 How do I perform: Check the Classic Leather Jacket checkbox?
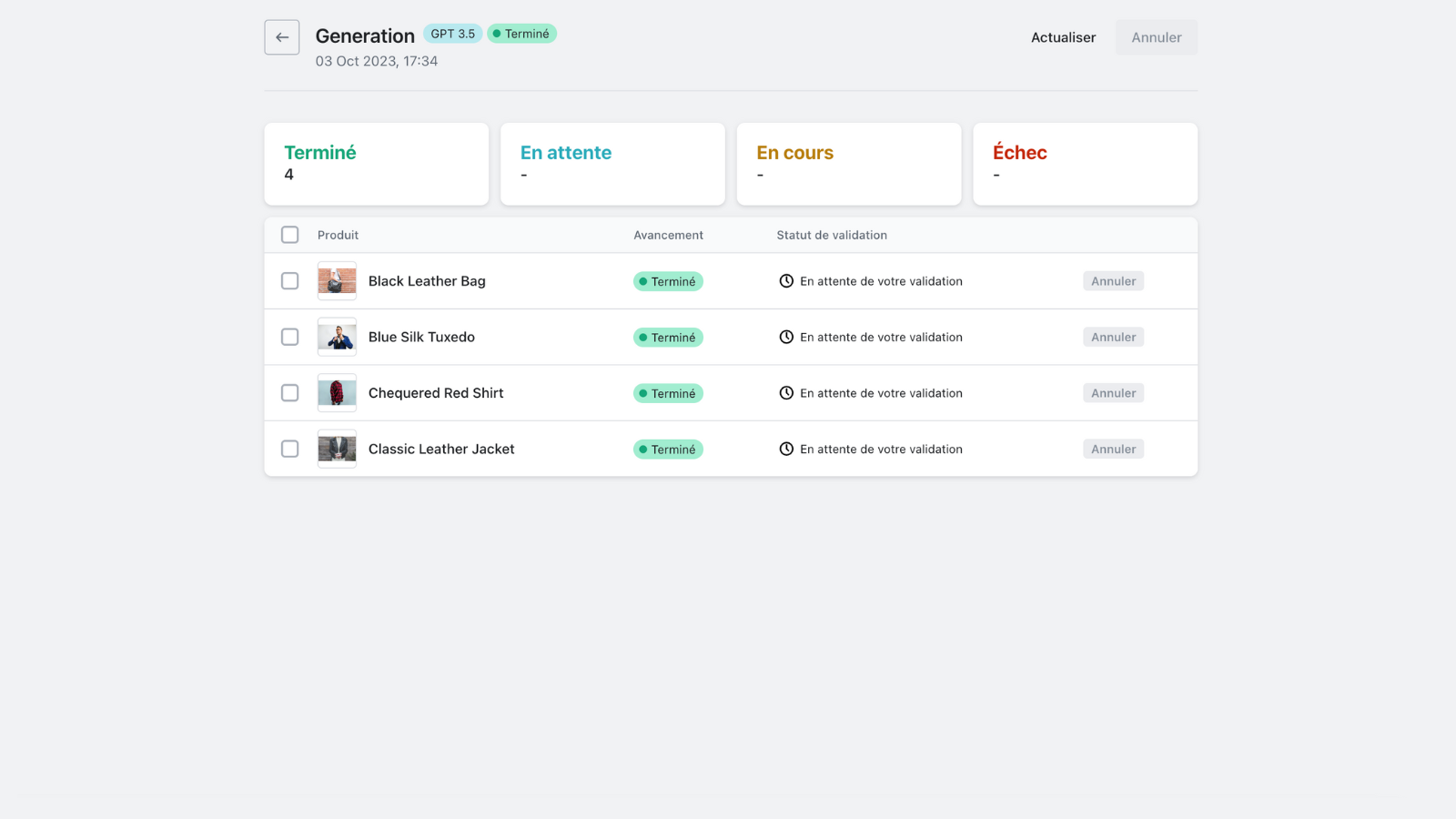click(289, 449)
